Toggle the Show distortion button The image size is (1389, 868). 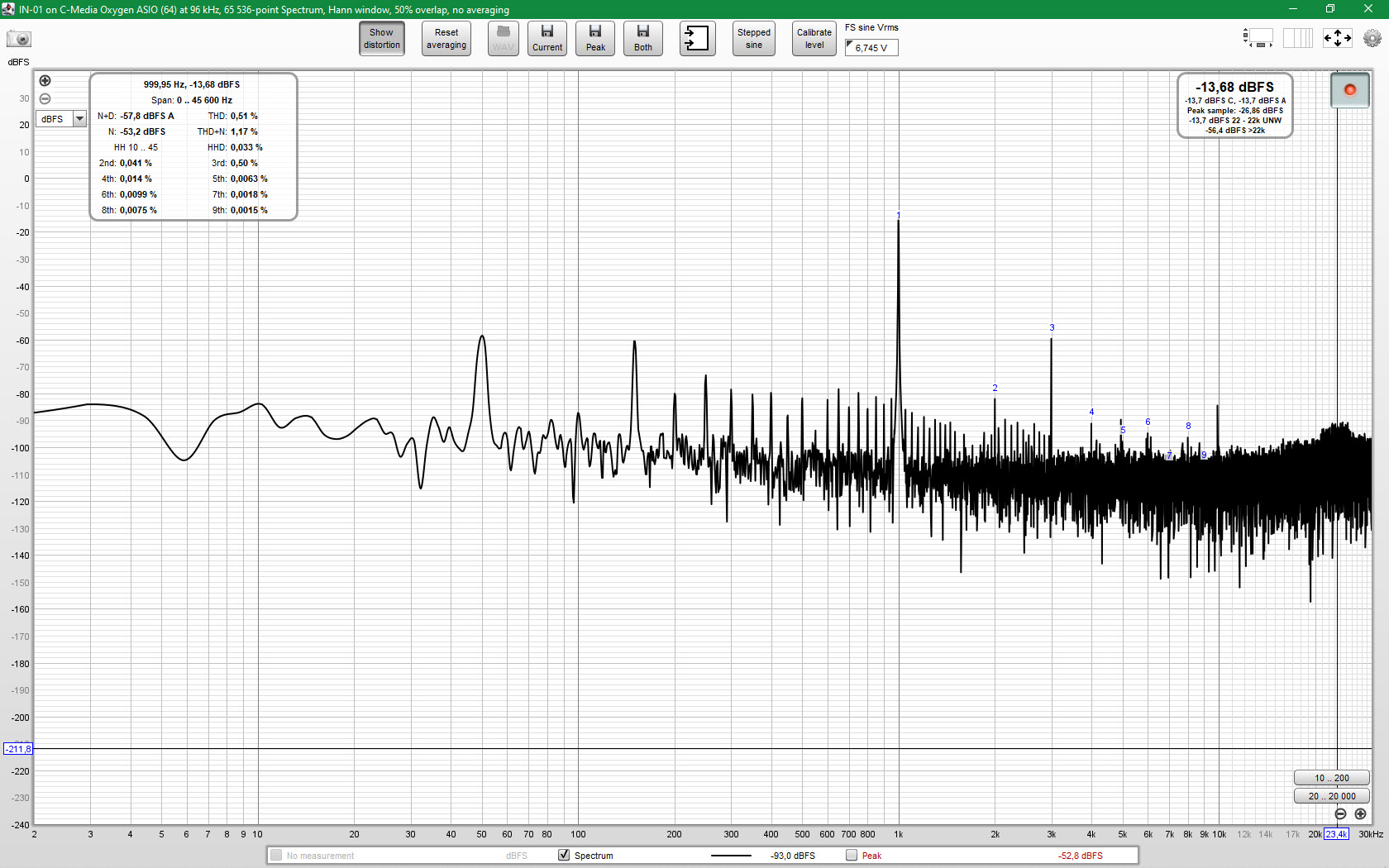pyautogui.click(x=382, y=39)
